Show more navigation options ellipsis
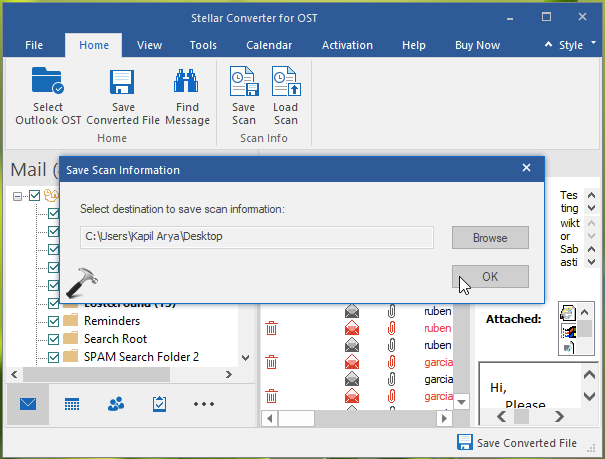 tap(204, 404)
